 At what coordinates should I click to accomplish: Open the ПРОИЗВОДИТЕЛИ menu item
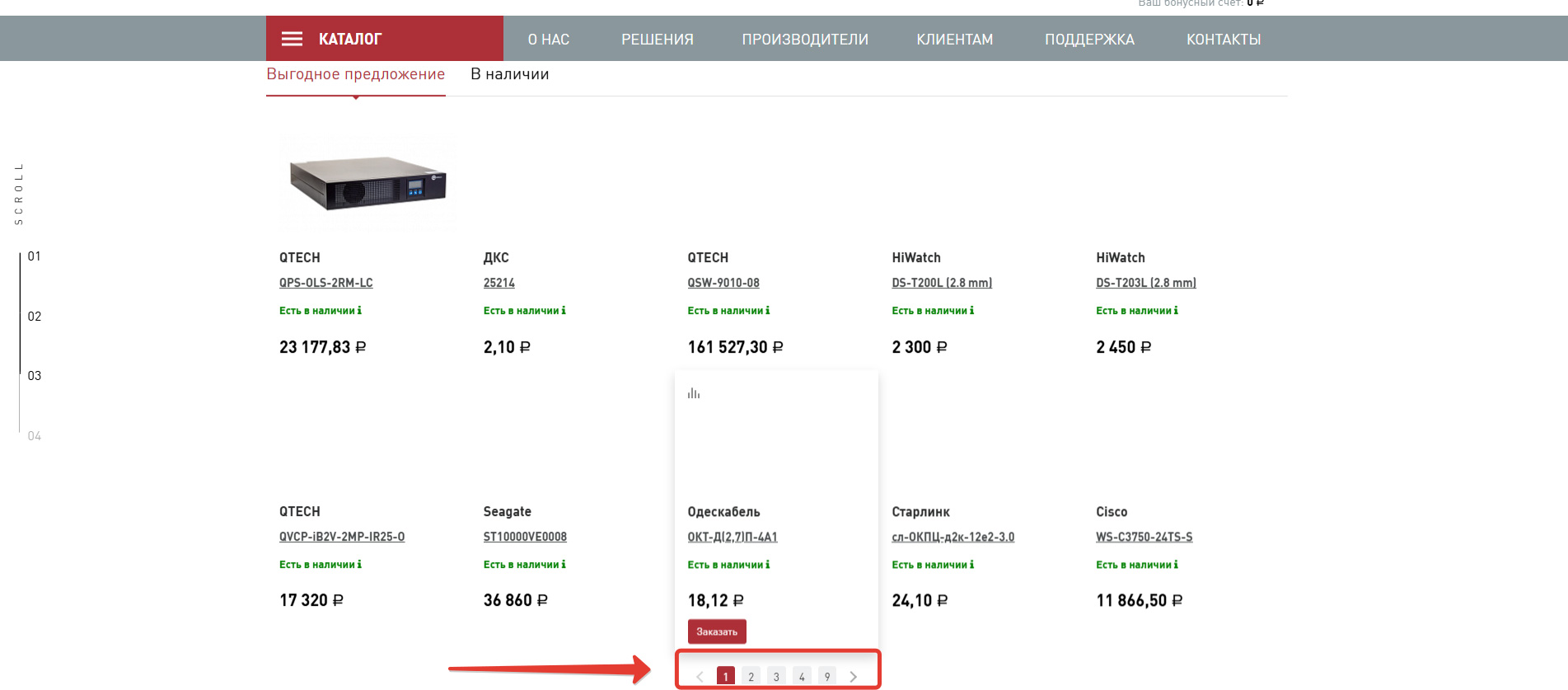click(x=805, y=40)
